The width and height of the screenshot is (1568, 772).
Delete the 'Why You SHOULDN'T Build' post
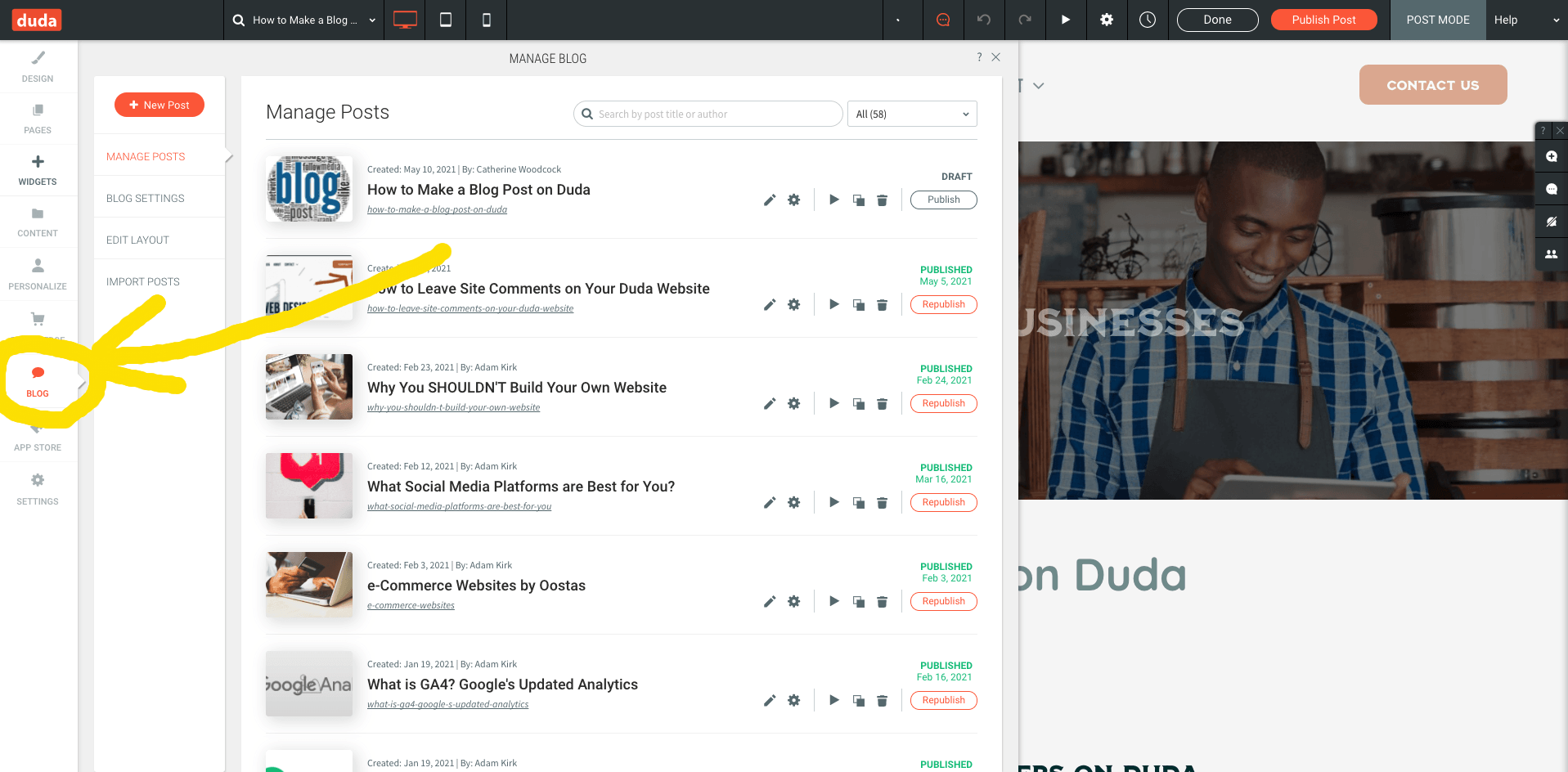point(883,403)
